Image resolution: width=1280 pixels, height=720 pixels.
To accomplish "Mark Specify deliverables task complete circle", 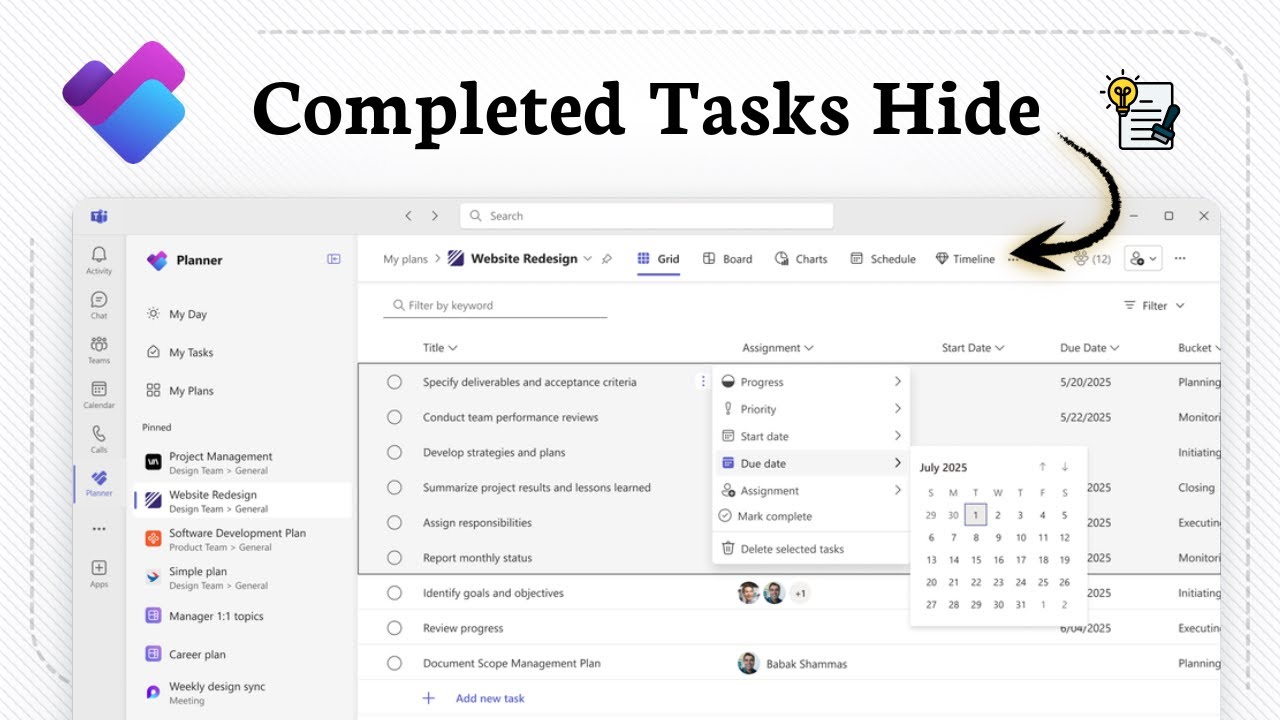I will click(394, 382).
